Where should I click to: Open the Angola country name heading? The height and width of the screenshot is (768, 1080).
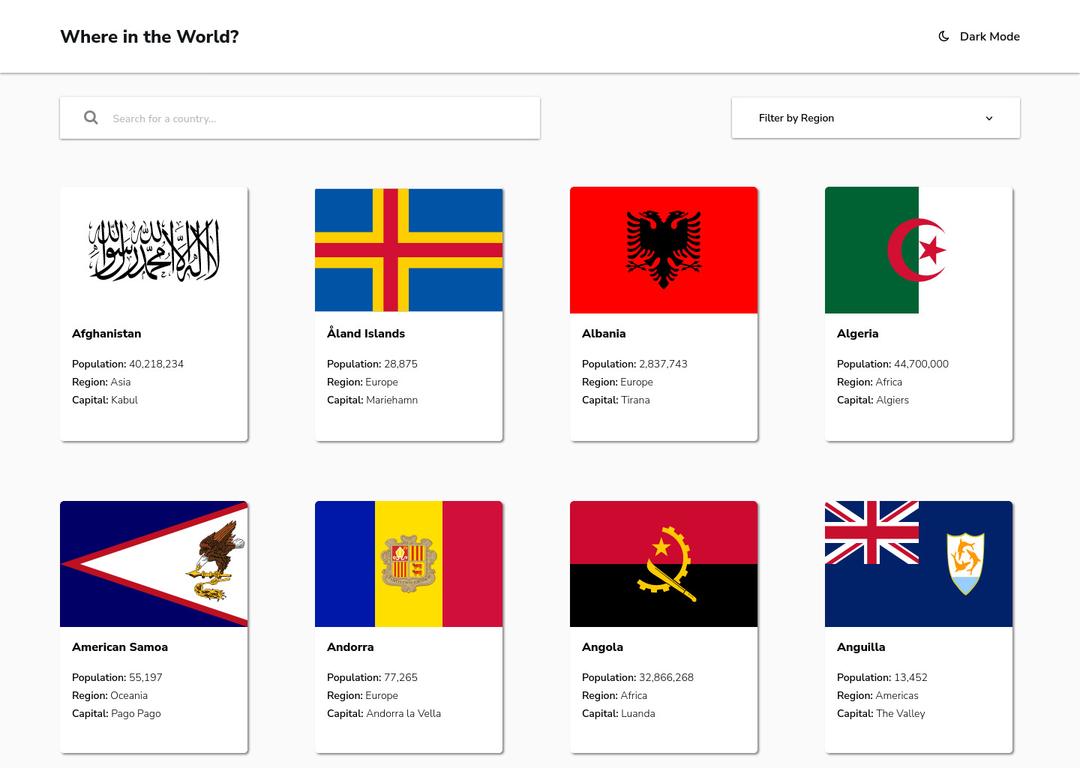[603, 647]
